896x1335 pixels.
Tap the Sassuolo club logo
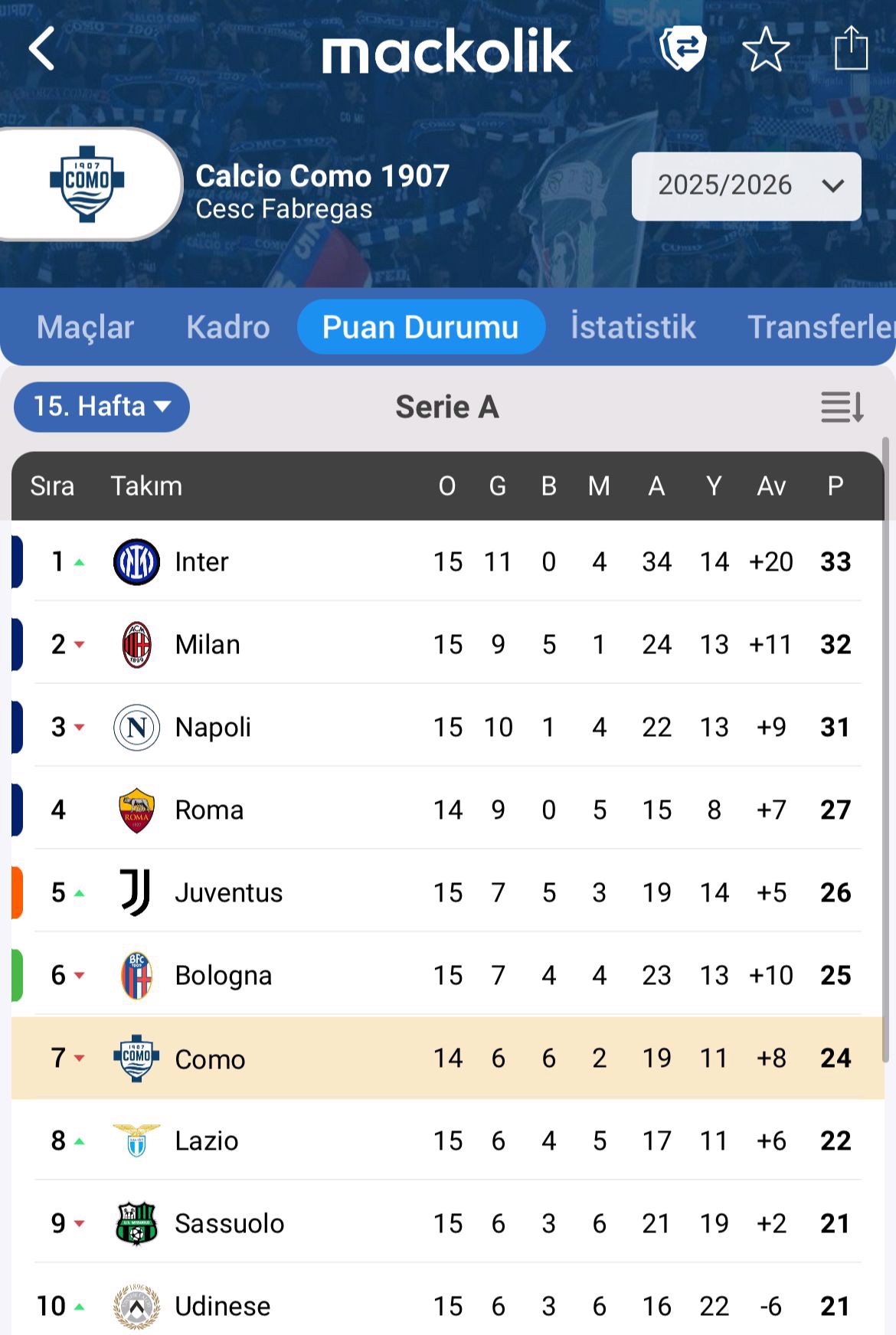(136, 1224)
